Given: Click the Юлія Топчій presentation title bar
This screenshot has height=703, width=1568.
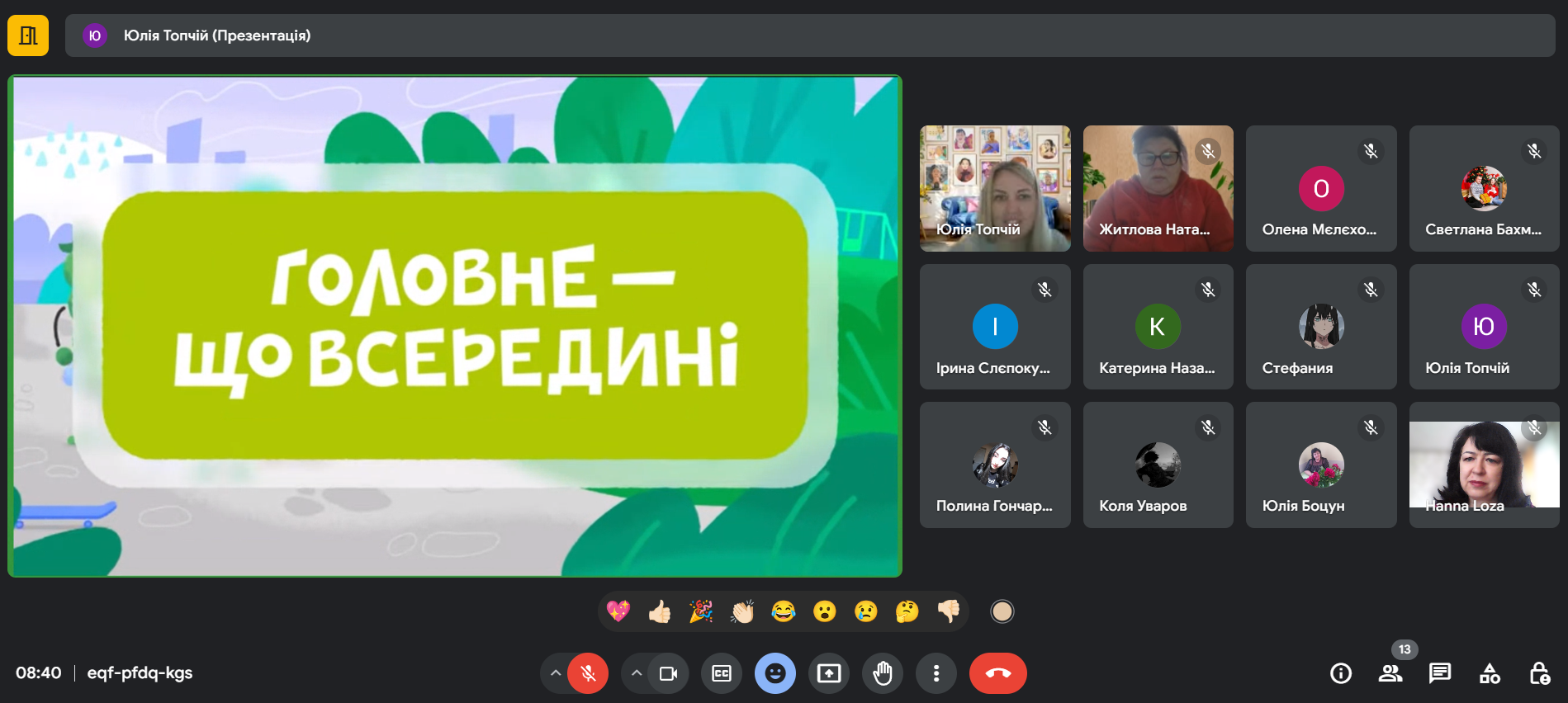Looking at the screenshot, I should (x=809, y=35).
